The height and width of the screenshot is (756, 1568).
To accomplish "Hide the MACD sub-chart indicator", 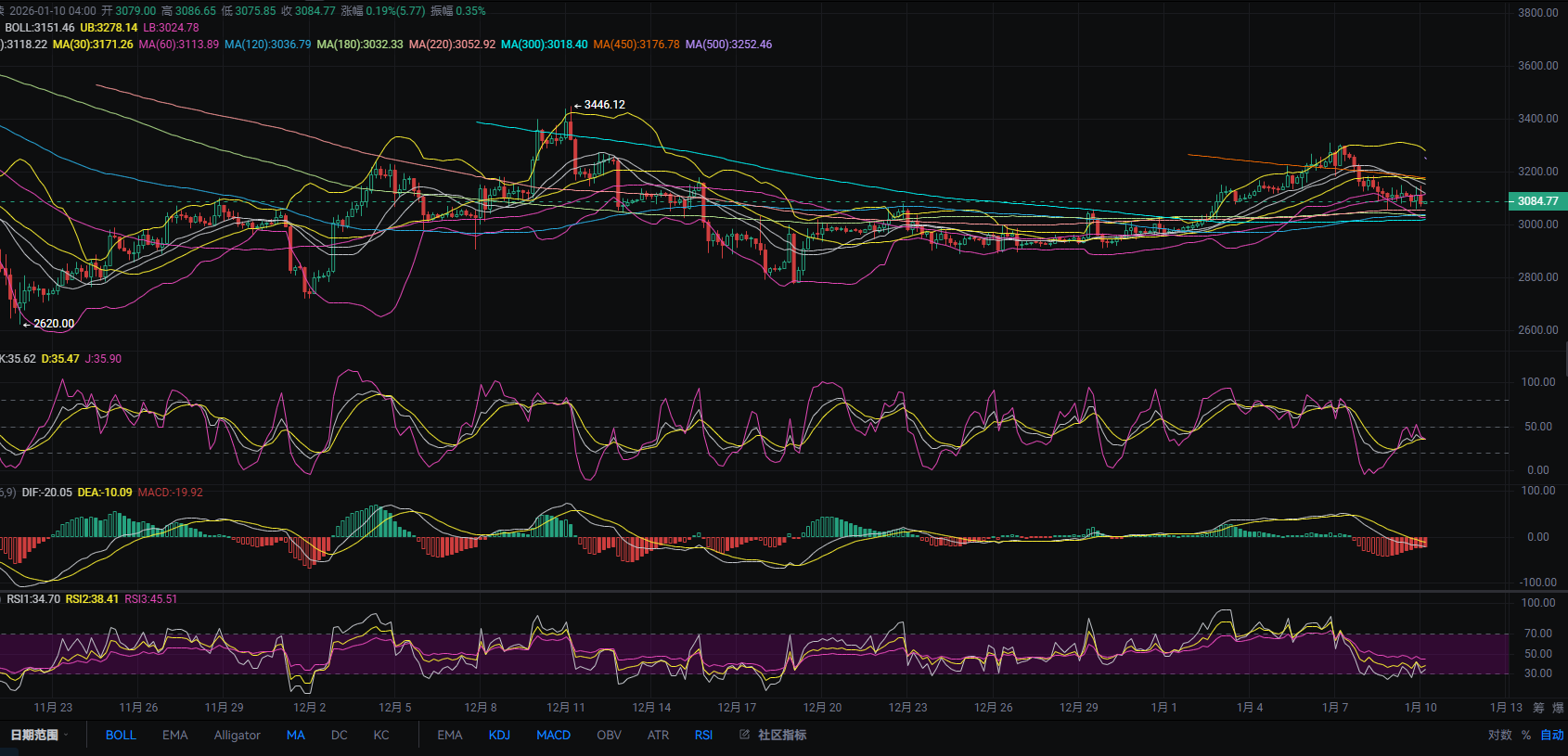I will coord(553,735).
